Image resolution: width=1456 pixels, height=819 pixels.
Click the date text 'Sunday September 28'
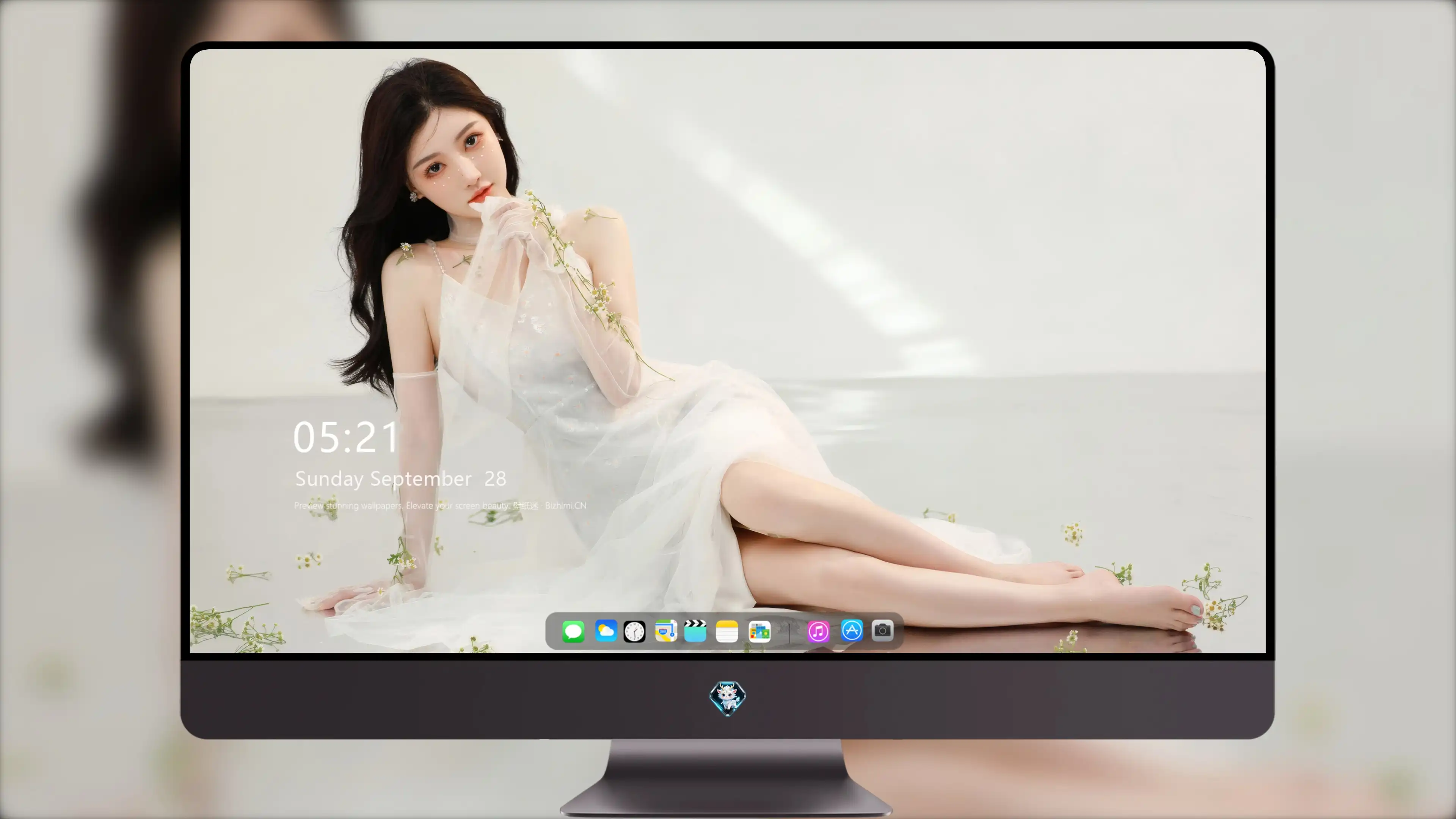coord(401,479)
